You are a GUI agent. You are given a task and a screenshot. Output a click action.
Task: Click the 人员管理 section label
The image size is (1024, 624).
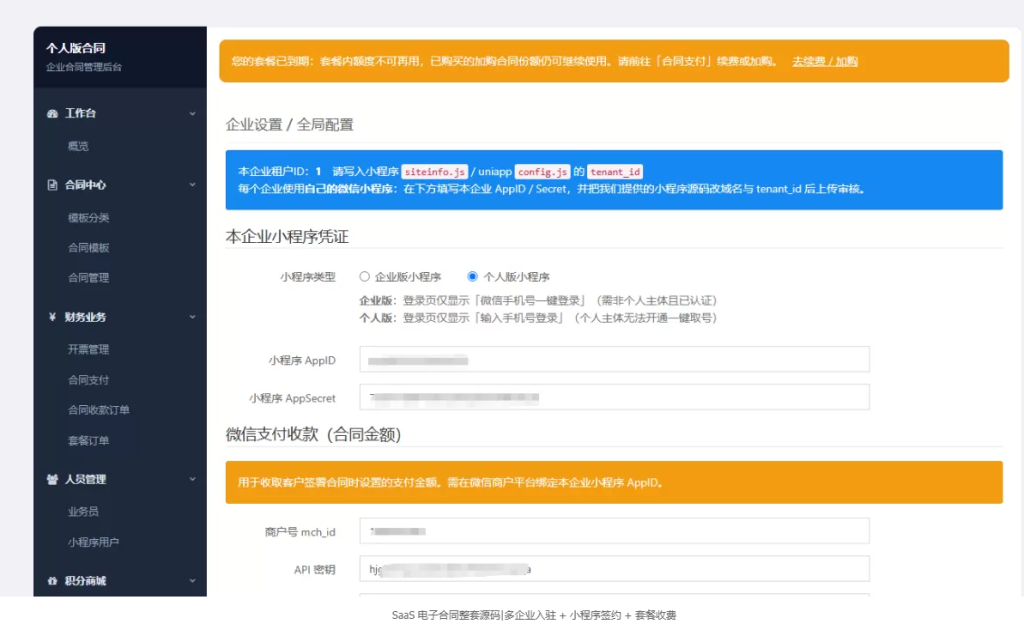click(86, 480)
